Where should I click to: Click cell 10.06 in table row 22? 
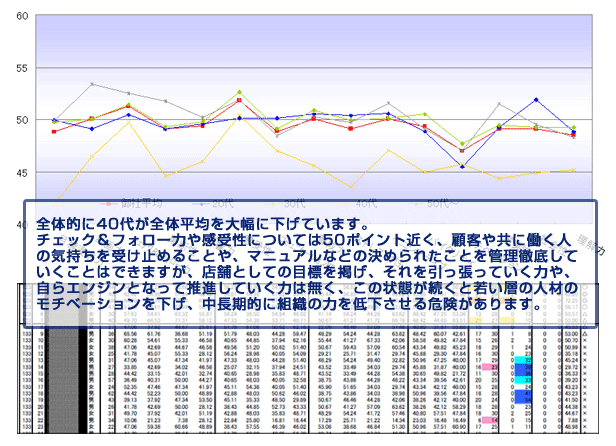130,420
